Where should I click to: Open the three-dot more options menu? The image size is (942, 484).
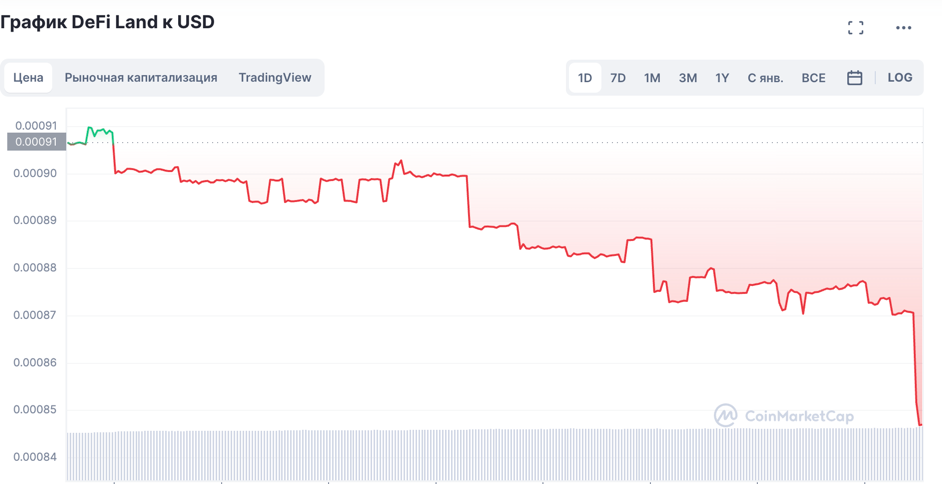coord(903,28)
